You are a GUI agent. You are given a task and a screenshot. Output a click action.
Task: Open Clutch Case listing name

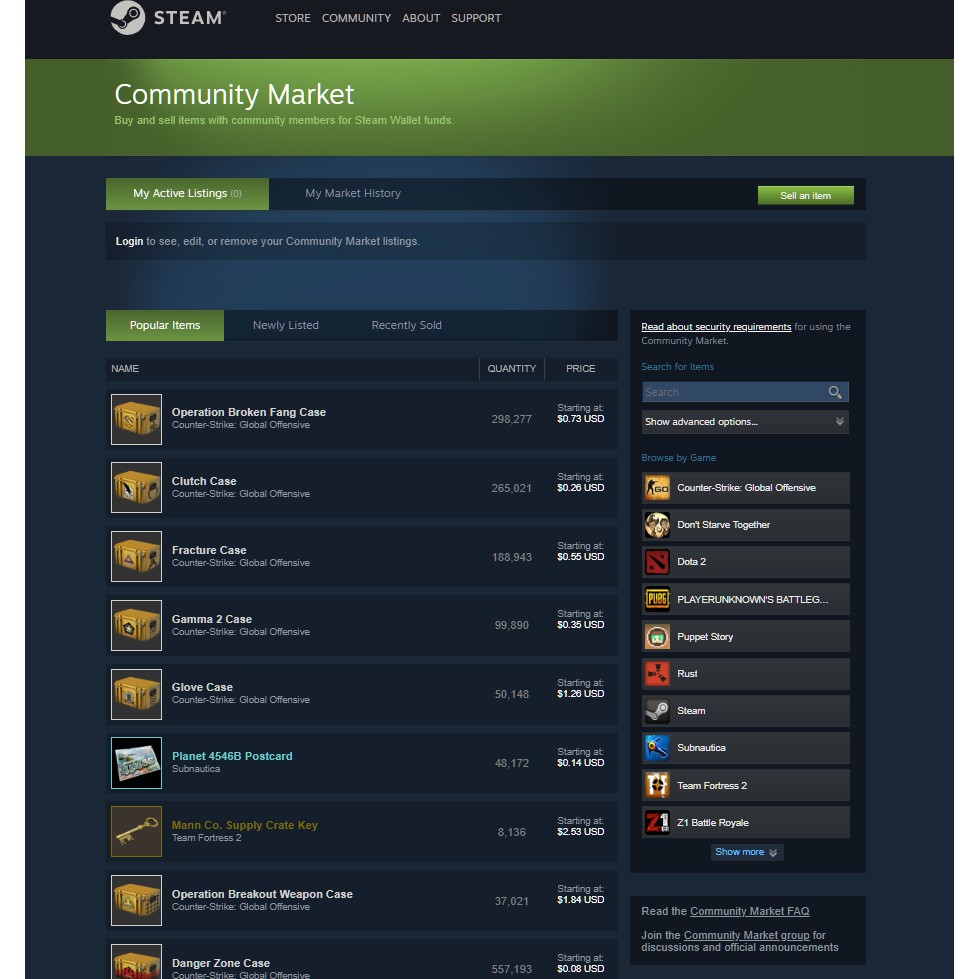tap(204, 481)
